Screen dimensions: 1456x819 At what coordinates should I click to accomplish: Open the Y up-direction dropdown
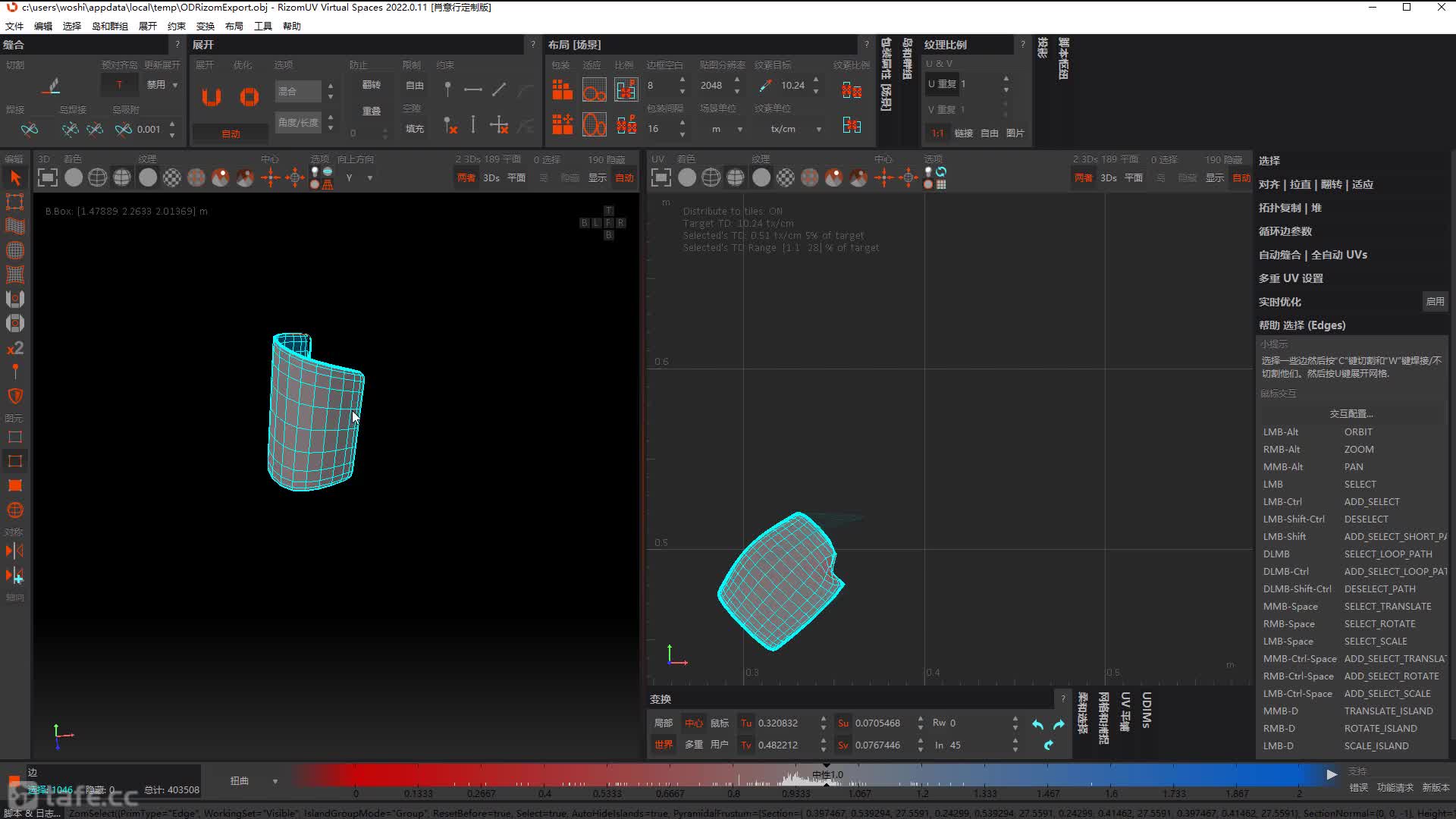click(359, 177)
